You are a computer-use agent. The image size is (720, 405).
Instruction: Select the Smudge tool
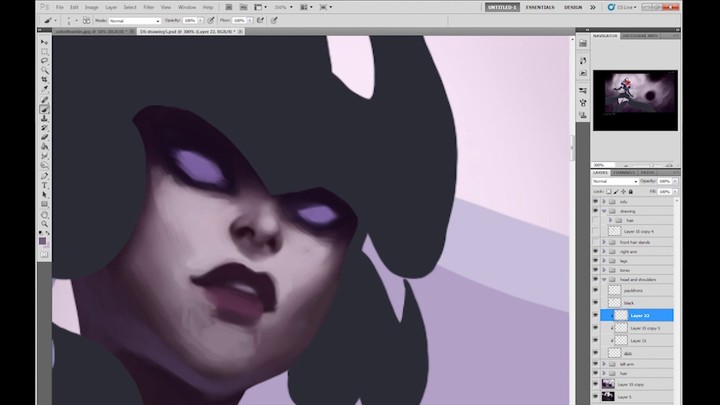click(x=45, y=156)
